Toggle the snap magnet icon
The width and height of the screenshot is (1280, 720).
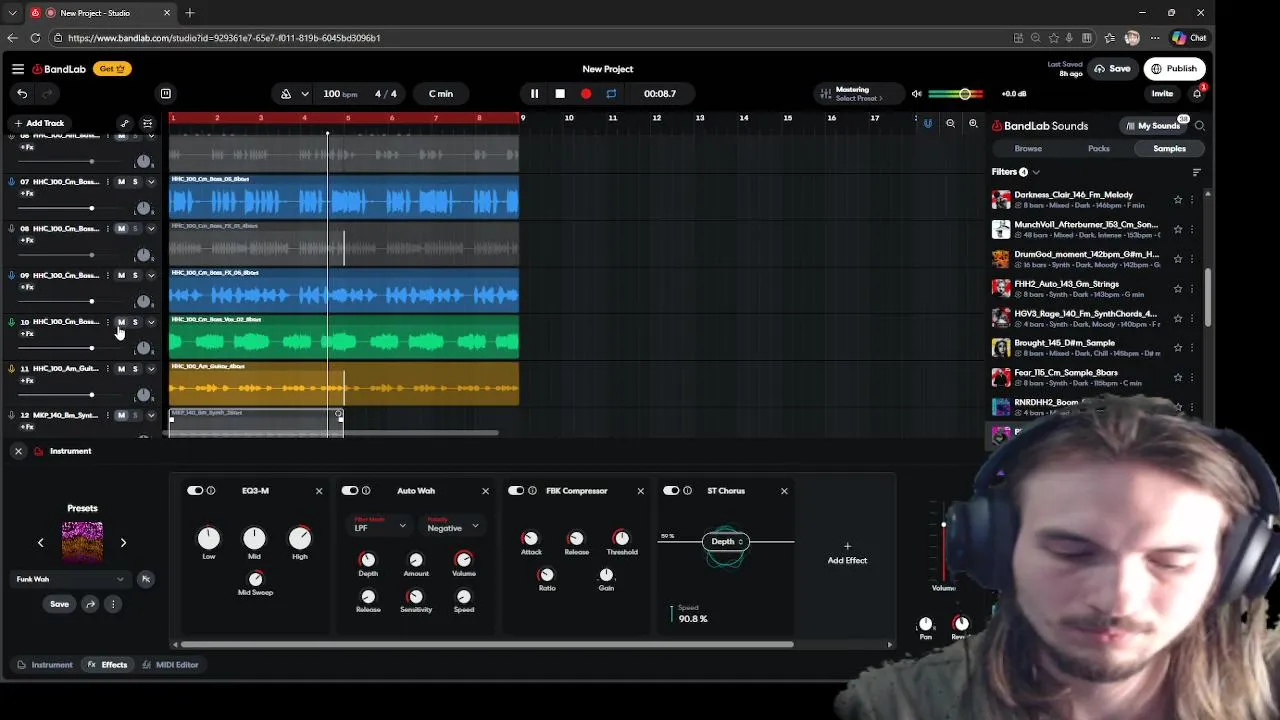click(x=927, y=123)
